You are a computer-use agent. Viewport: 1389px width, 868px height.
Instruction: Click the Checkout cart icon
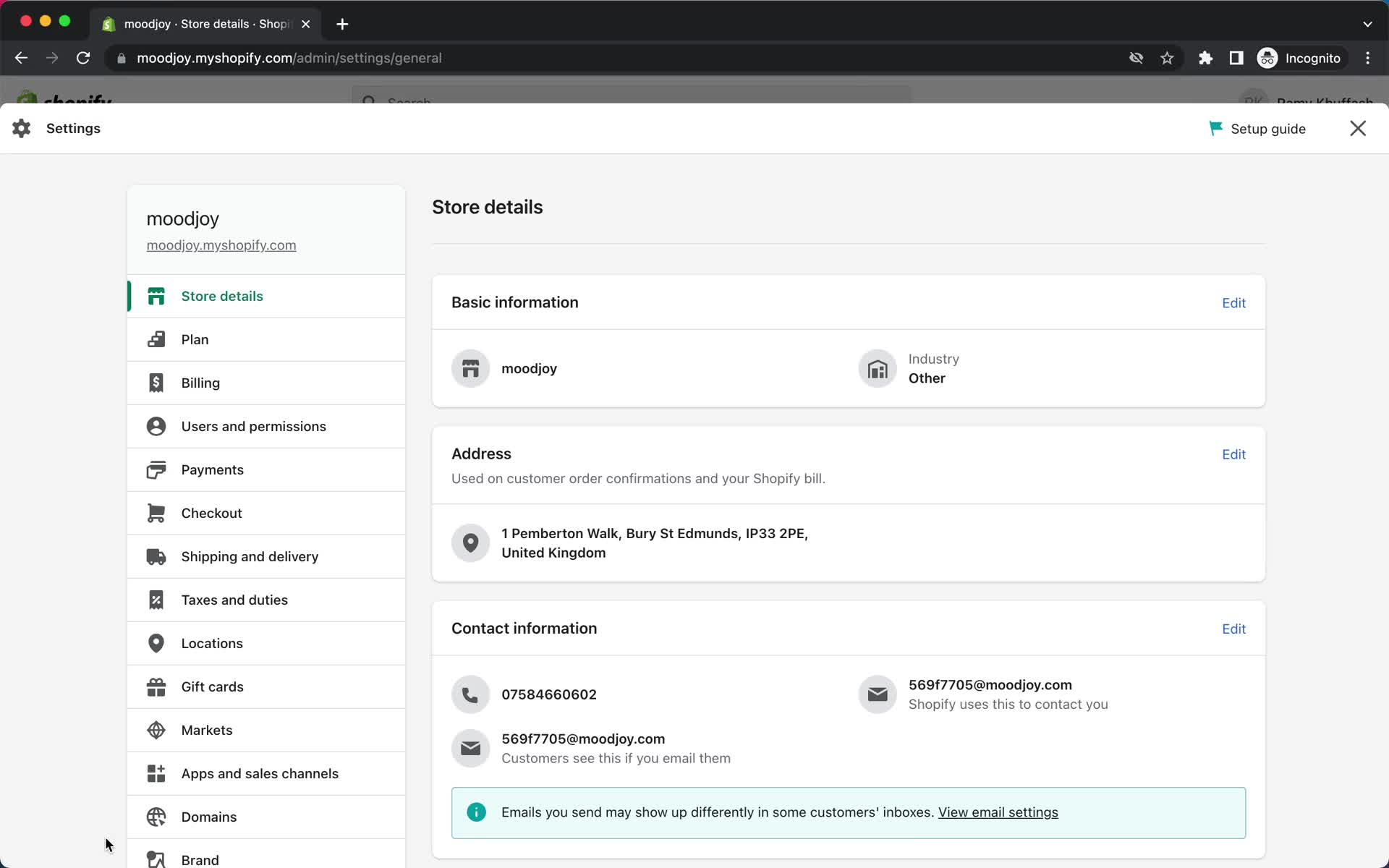(156, 513)
